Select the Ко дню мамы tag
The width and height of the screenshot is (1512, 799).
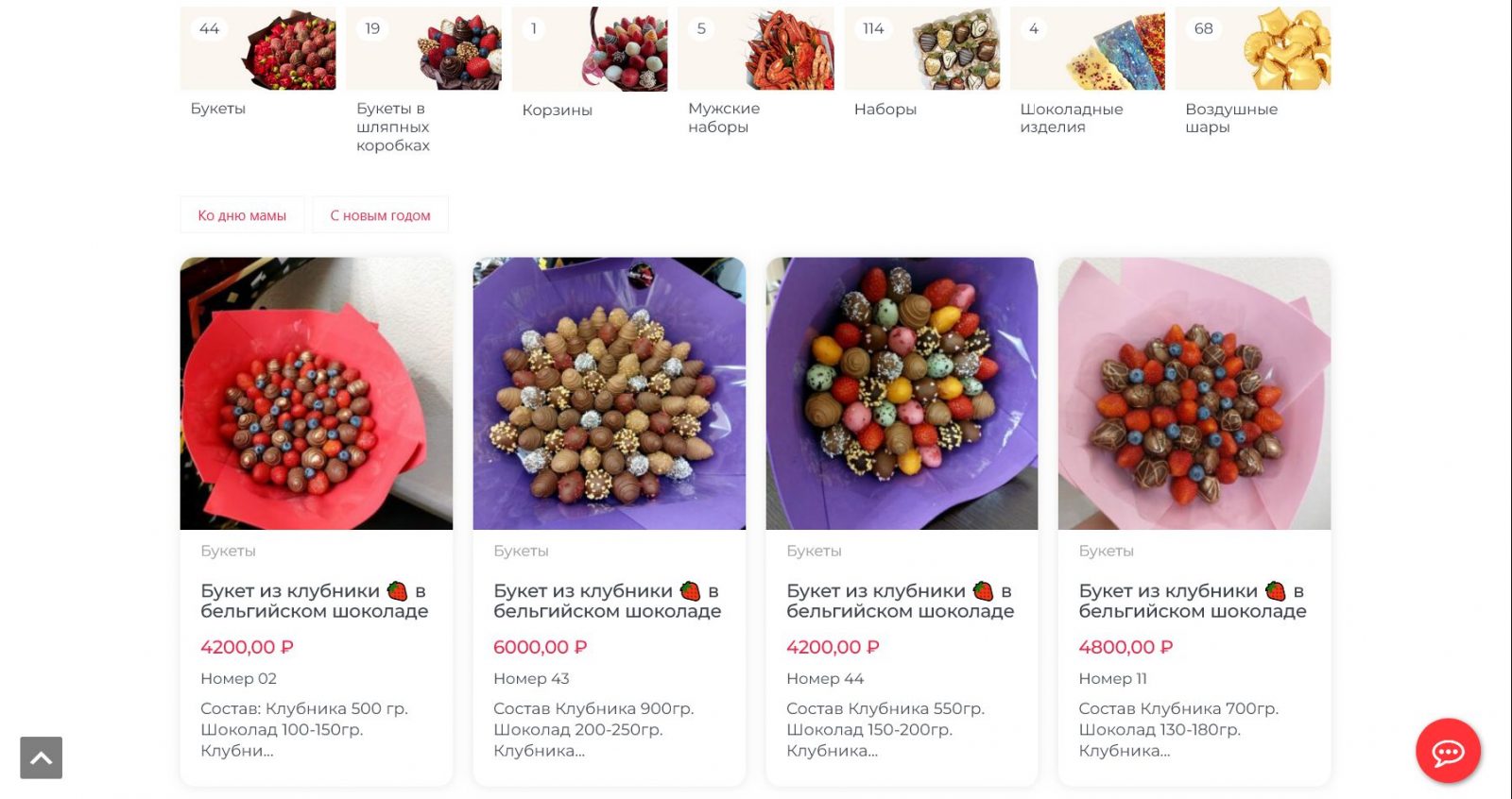[x=242, y=215]
